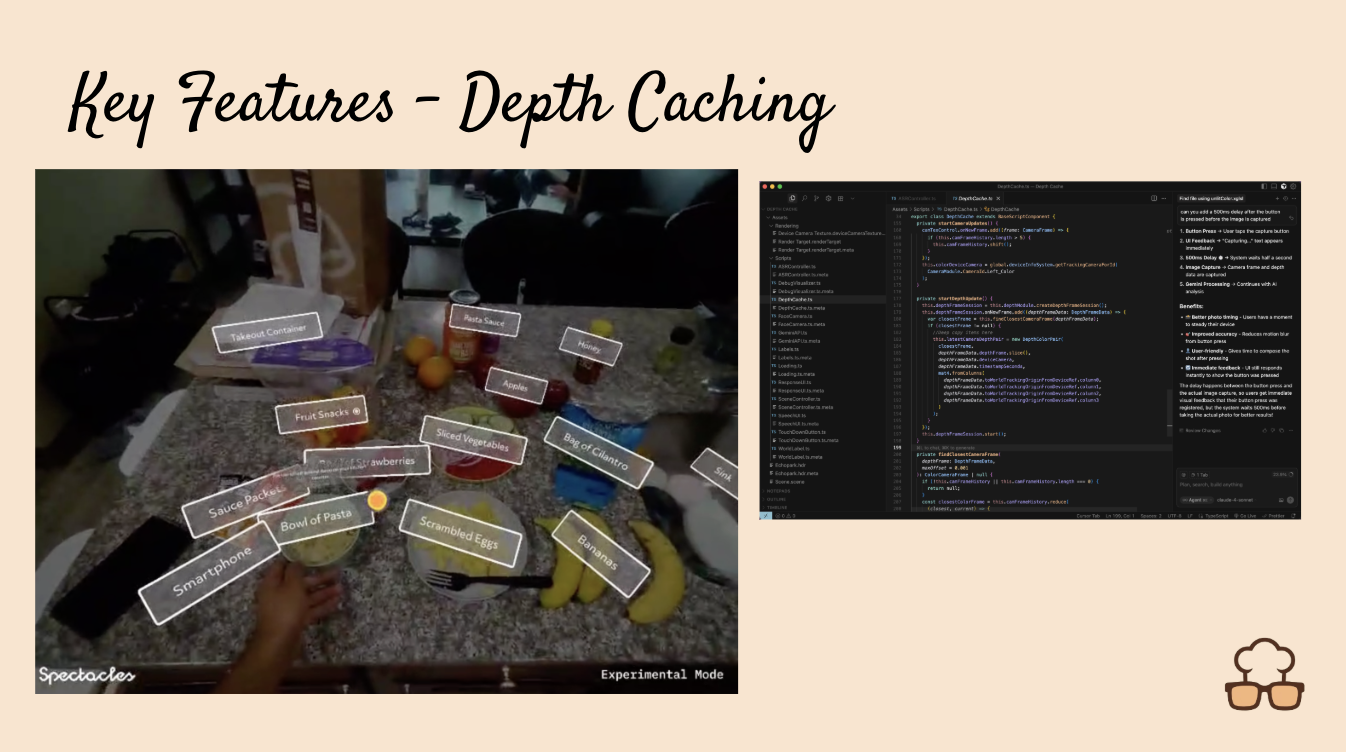Image resolution: width=1346 pixels, height=752 pixels.
Task: Toggle the primary sidebar layout icon
Action: click(x=1264, y=186)
